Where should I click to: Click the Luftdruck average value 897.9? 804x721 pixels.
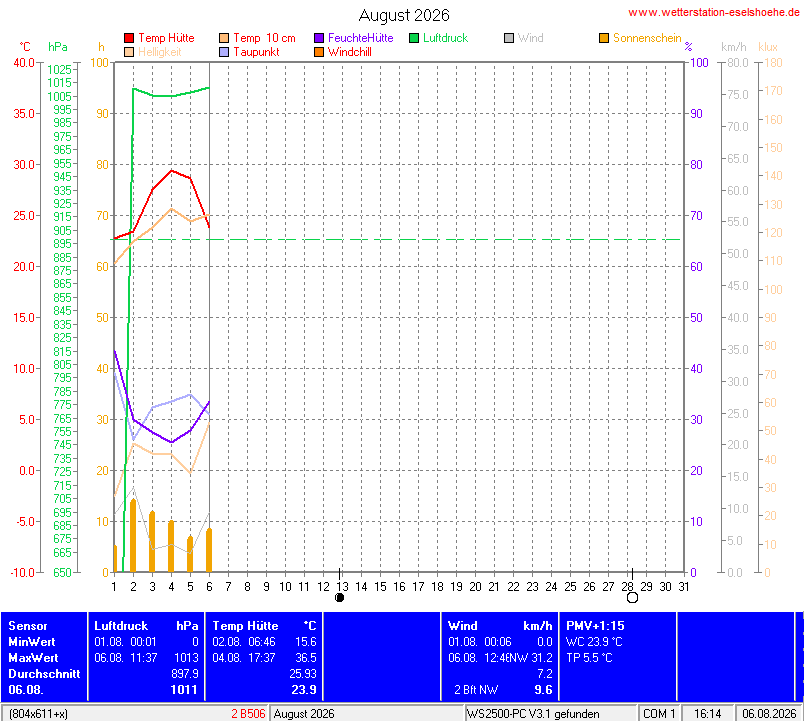tap(185, 673)
